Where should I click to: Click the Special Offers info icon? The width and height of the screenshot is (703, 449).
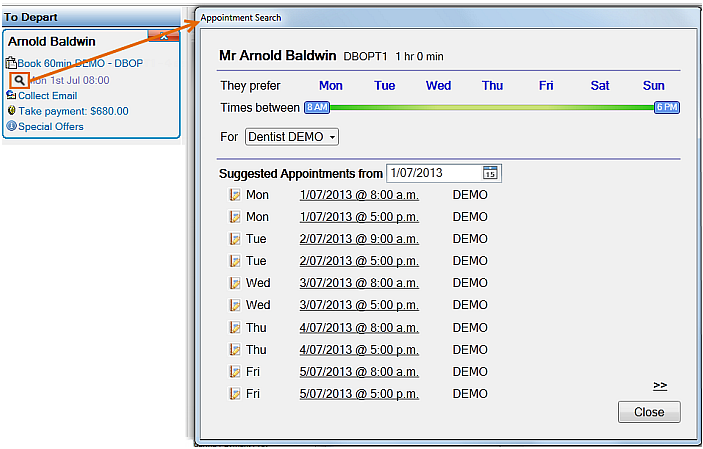[12, 126]
